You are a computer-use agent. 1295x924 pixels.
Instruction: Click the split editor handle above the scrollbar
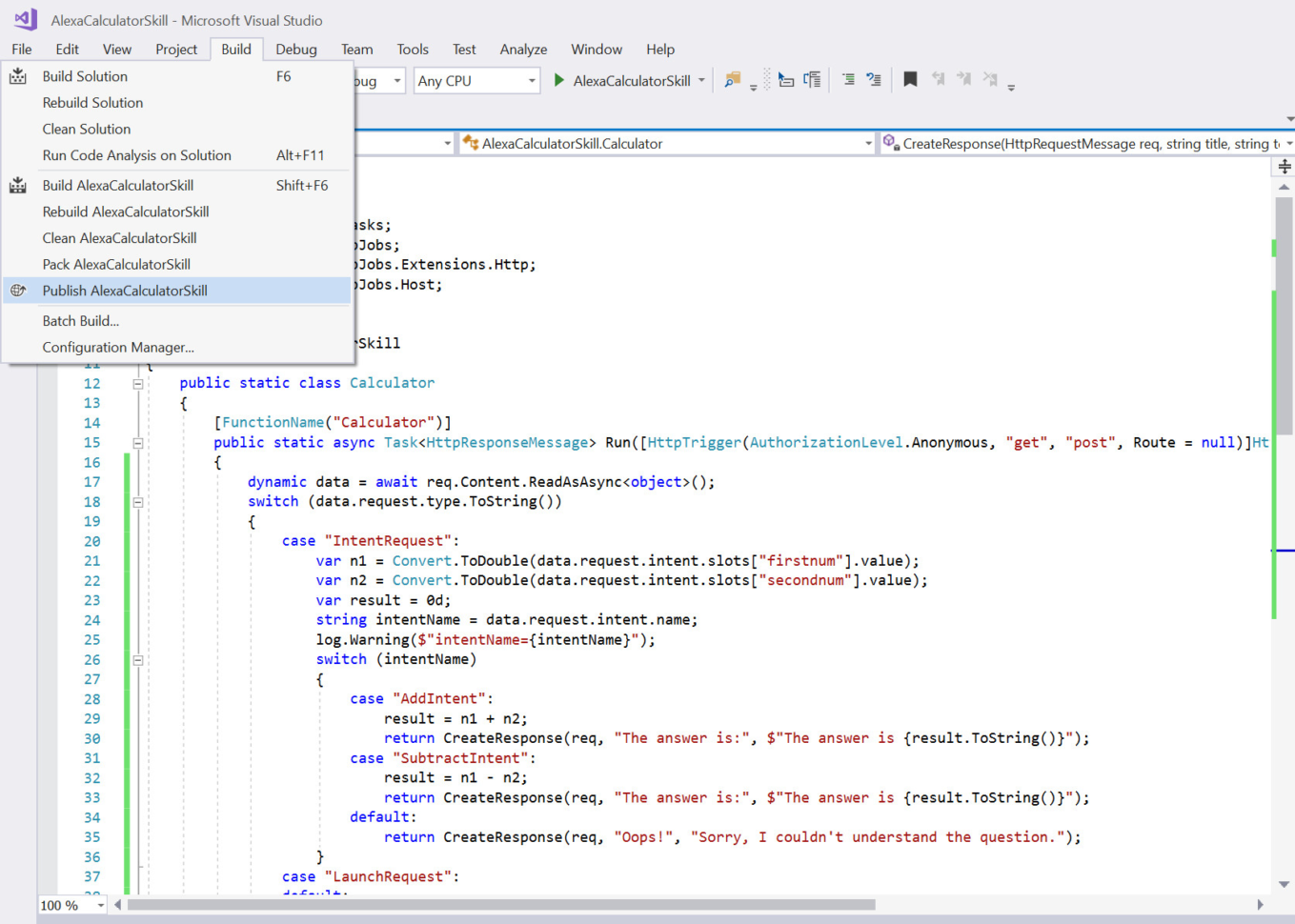[x=1284, y=167]
